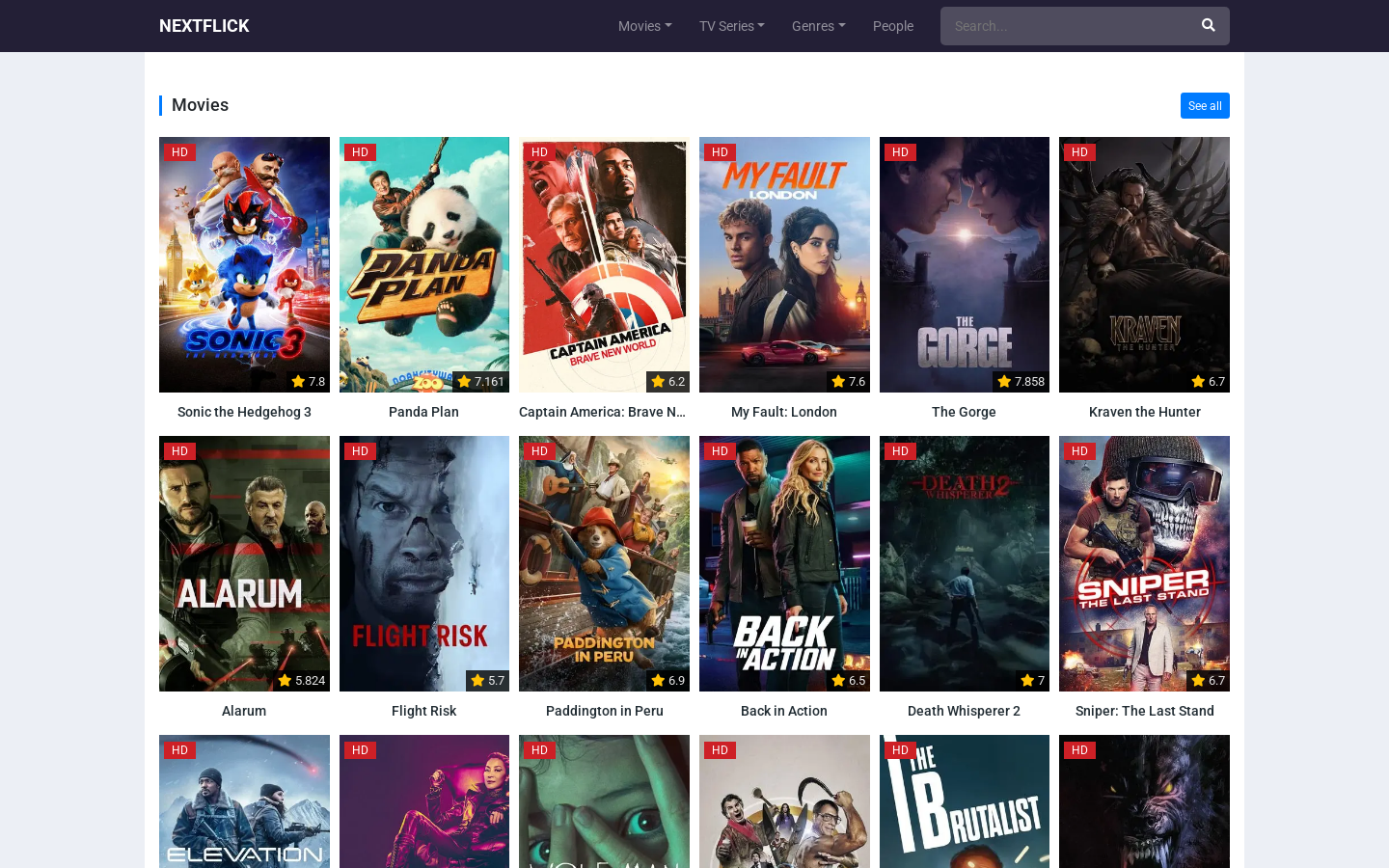Open The Gorge title link
The height and width of the screenshot is (868, 1389).
pos(964,412)
